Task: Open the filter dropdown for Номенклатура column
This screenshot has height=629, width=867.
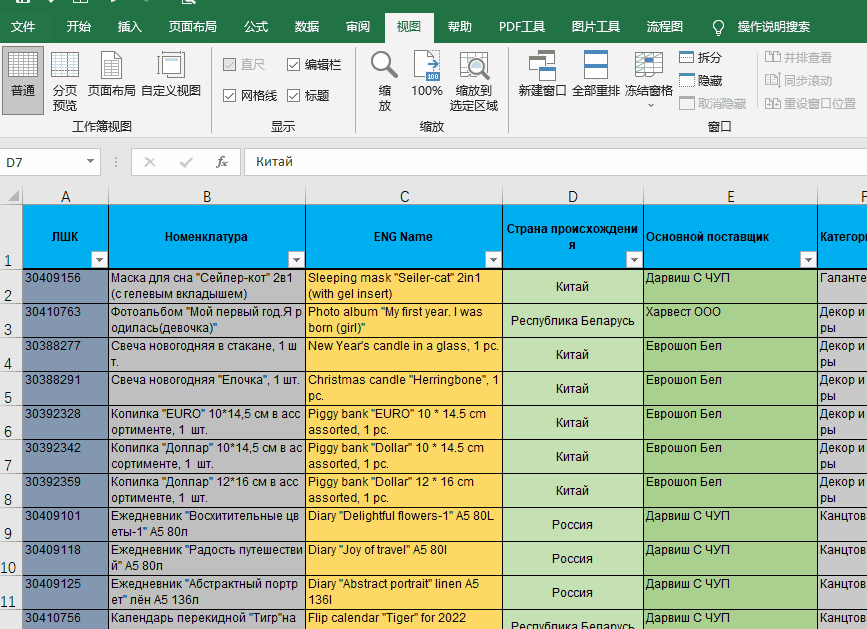Action: pyautogui.click(x=295, y=259)
